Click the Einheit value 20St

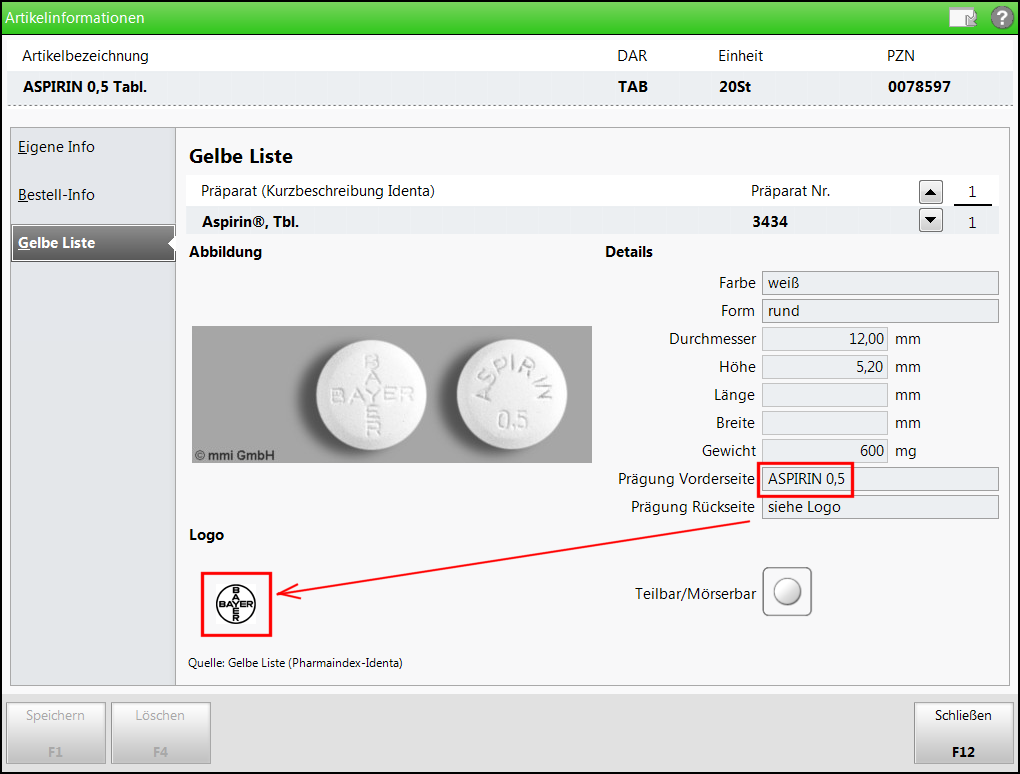click(735, 87)
